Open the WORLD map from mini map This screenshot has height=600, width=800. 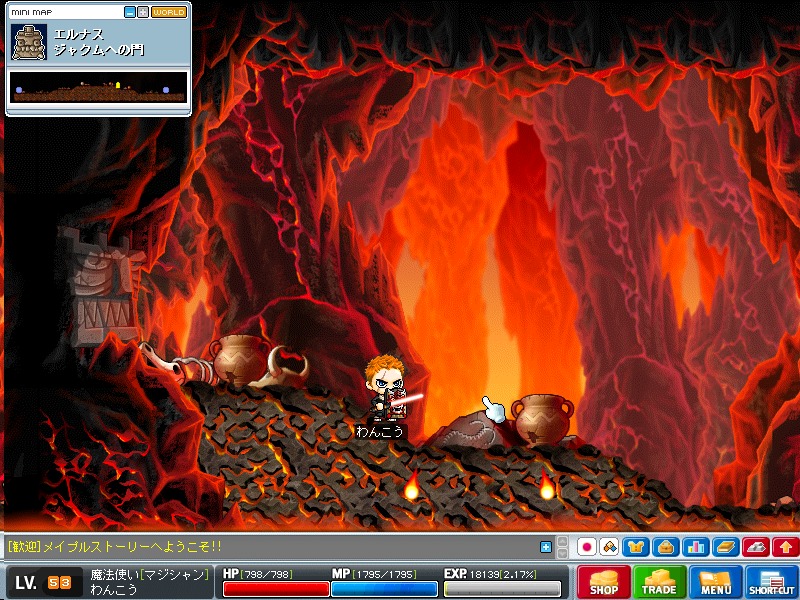[169, 12]
